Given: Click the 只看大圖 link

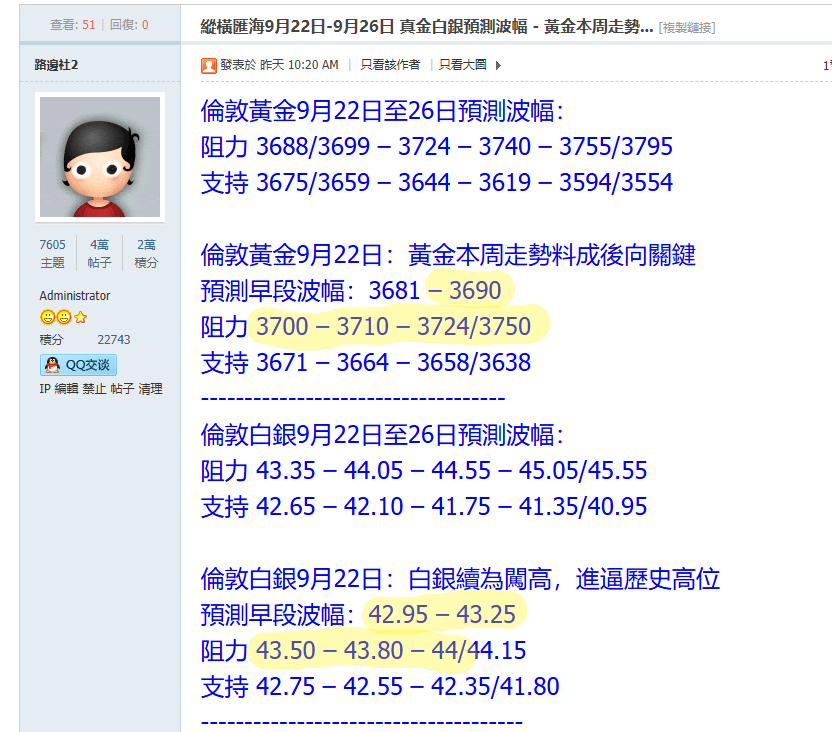Looking at the screenshot, I should 463,65.
